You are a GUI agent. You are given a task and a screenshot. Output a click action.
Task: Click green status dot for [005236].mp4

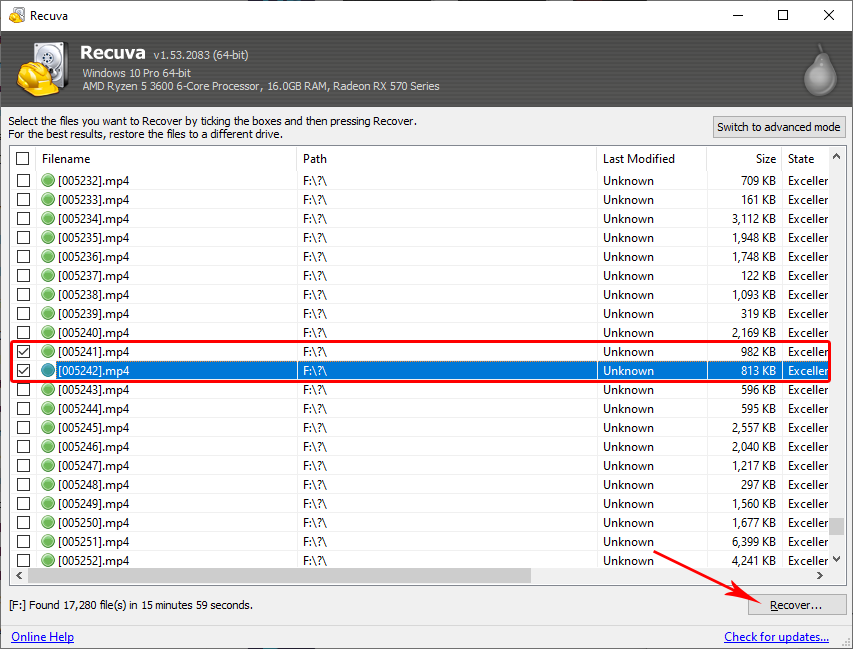click(48, 256)
